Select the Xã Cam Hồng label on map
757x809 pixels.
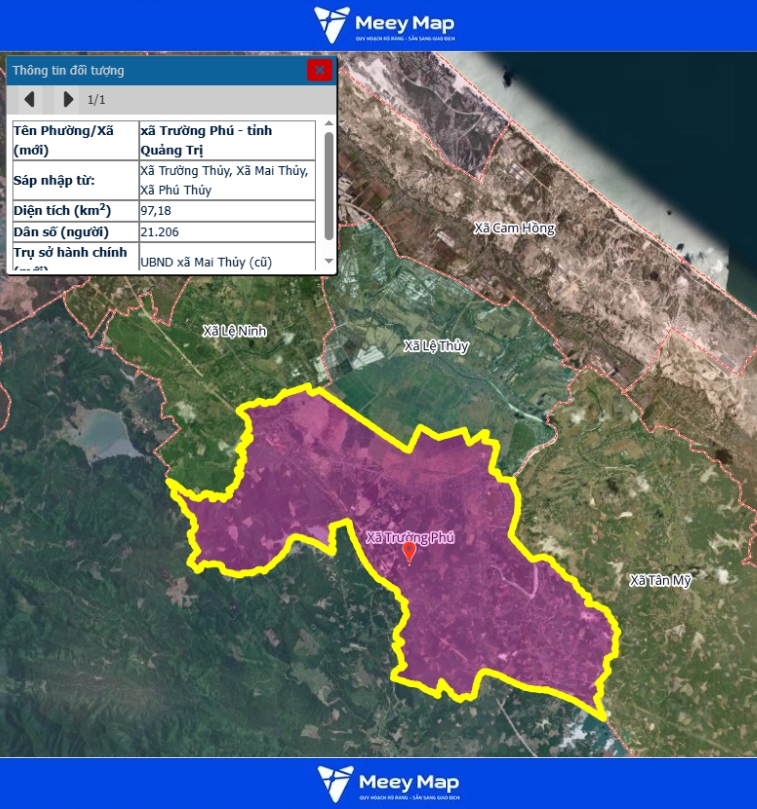pyautogui.click(x=513, y=228)
